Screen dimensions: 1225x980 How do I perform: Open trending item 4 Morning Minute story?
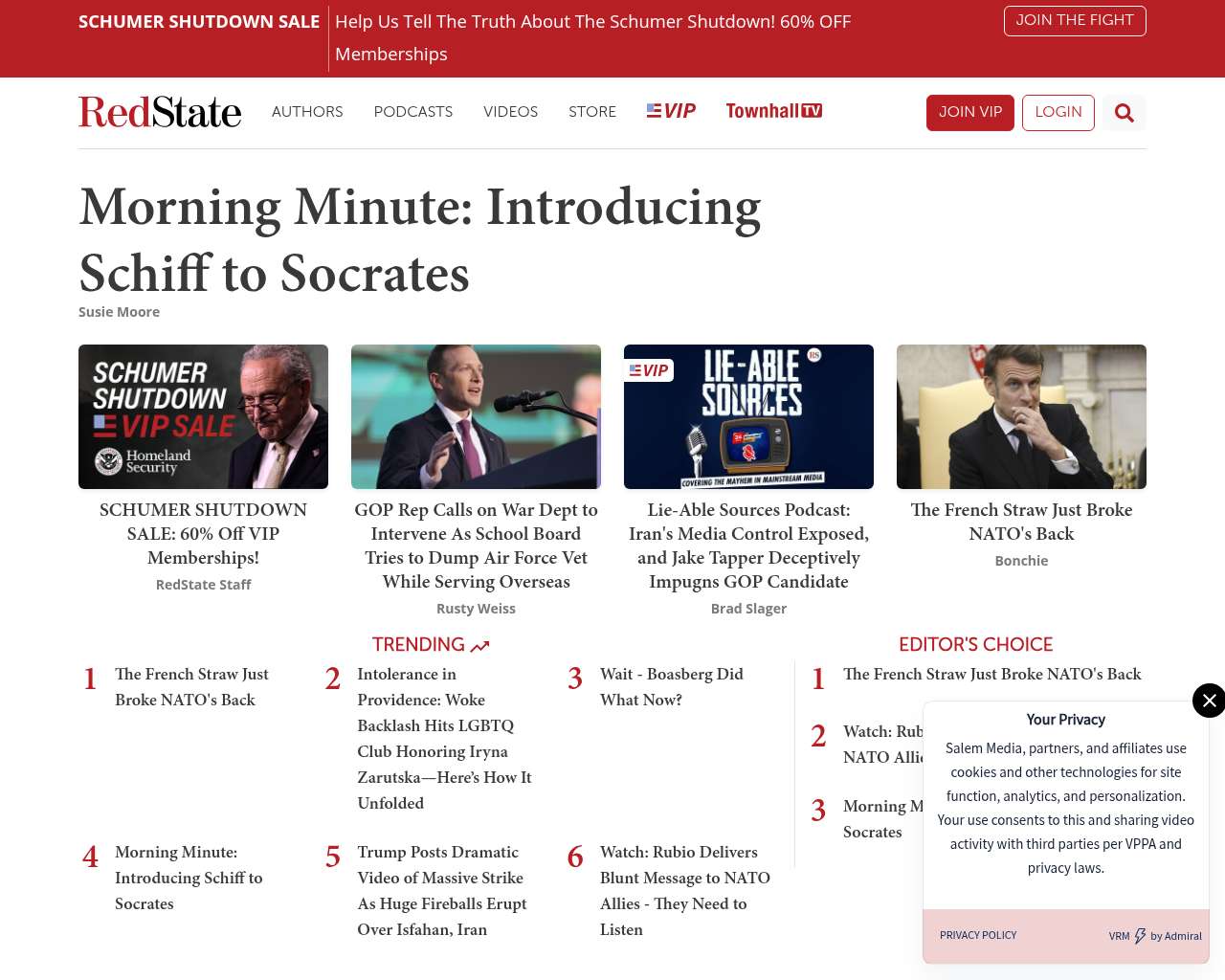[189, 878]
